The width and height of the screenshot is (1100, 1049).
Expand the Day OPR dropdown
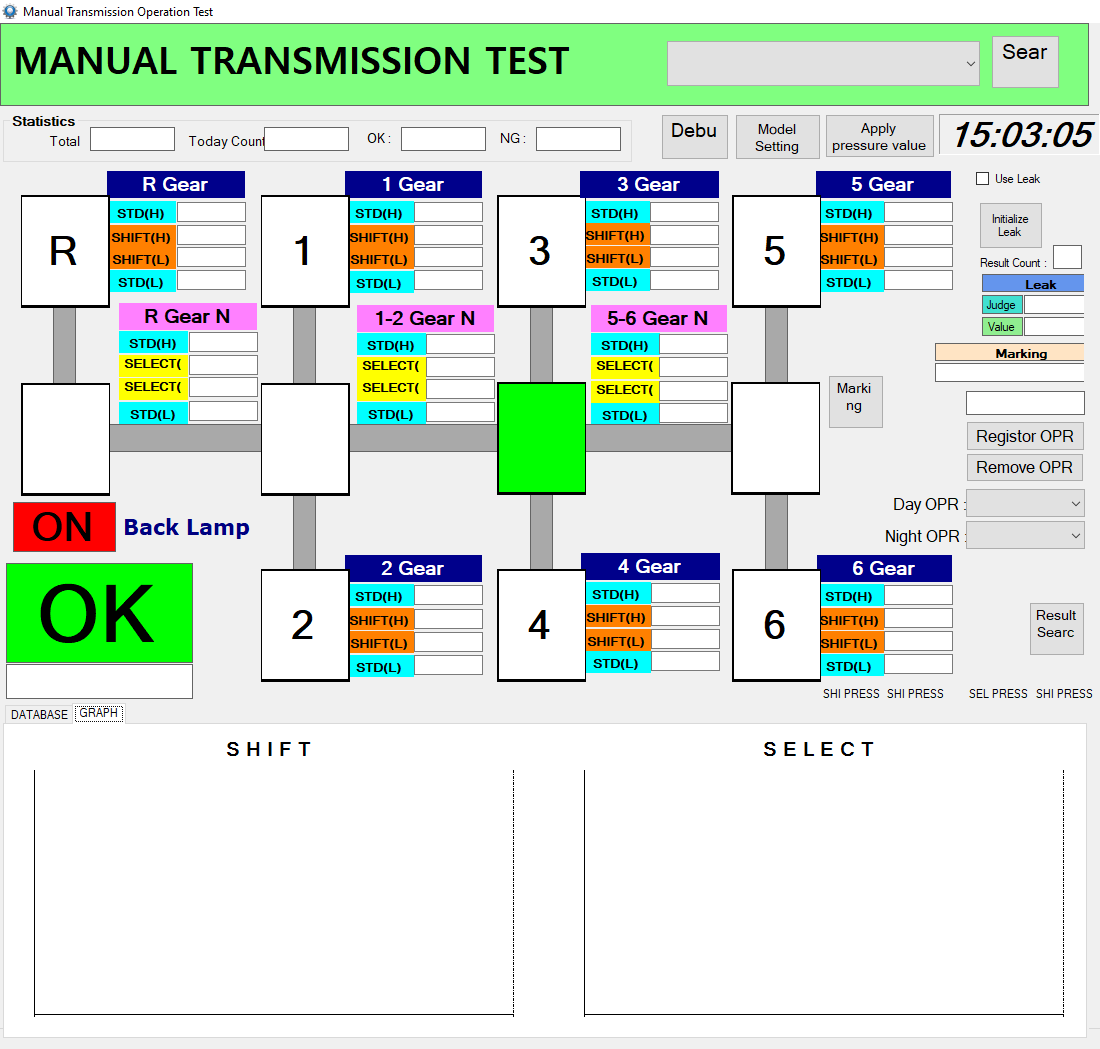(x=1025, y=503)
